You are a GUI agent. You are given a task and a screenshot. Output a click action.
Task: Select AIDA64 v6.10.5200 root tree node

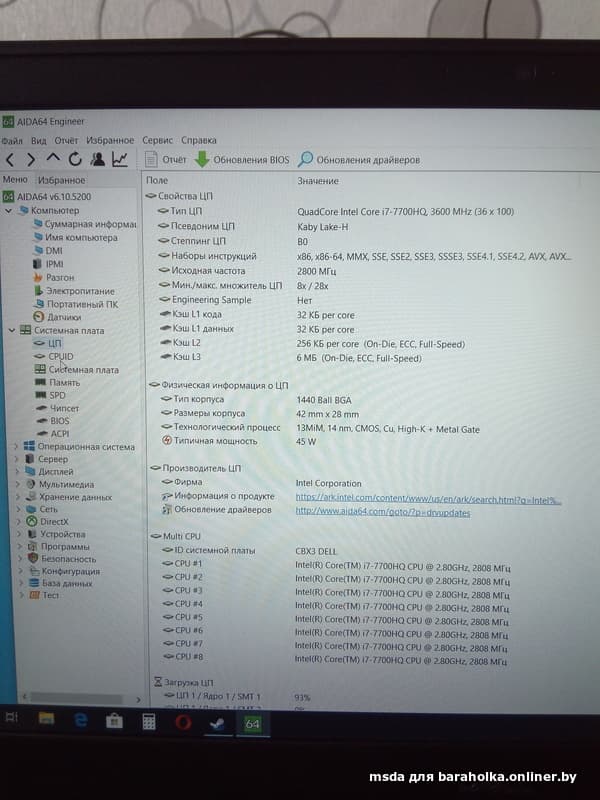pos(47,196)
